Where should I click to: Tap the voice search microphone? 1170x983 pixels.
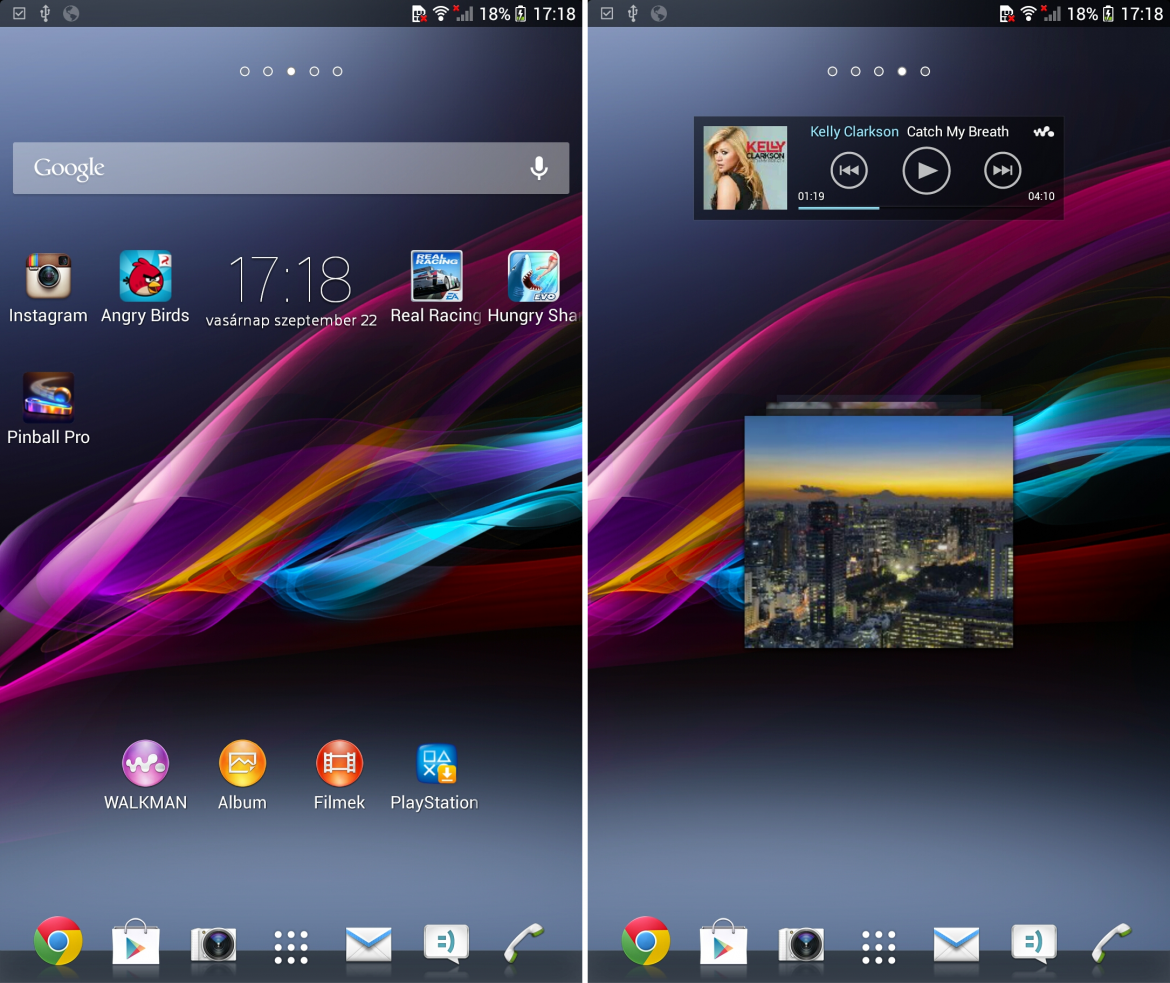[539, 168]
